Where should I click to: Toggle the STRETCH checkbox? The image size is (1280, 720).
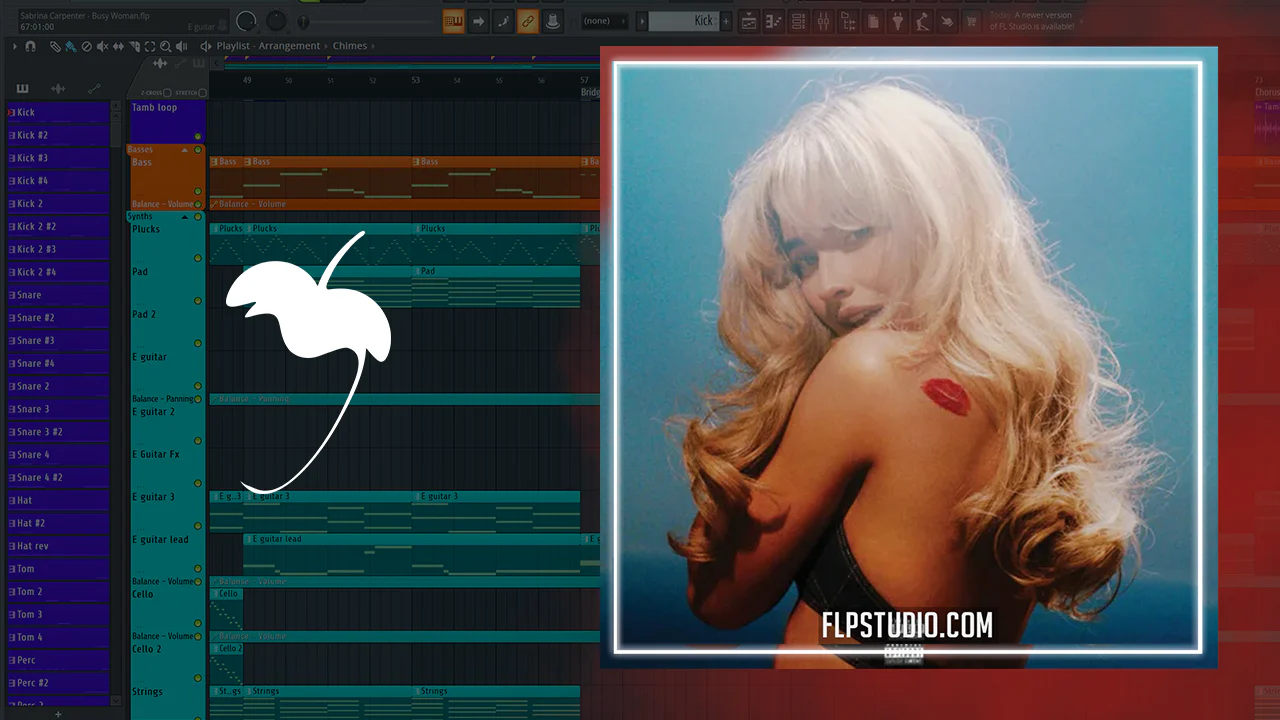click(202, 93)
